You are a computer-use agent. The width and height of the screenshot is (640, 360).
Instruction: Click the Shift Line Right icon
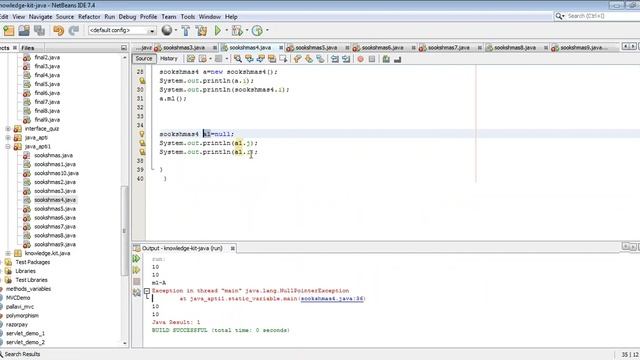pos(346,59)
